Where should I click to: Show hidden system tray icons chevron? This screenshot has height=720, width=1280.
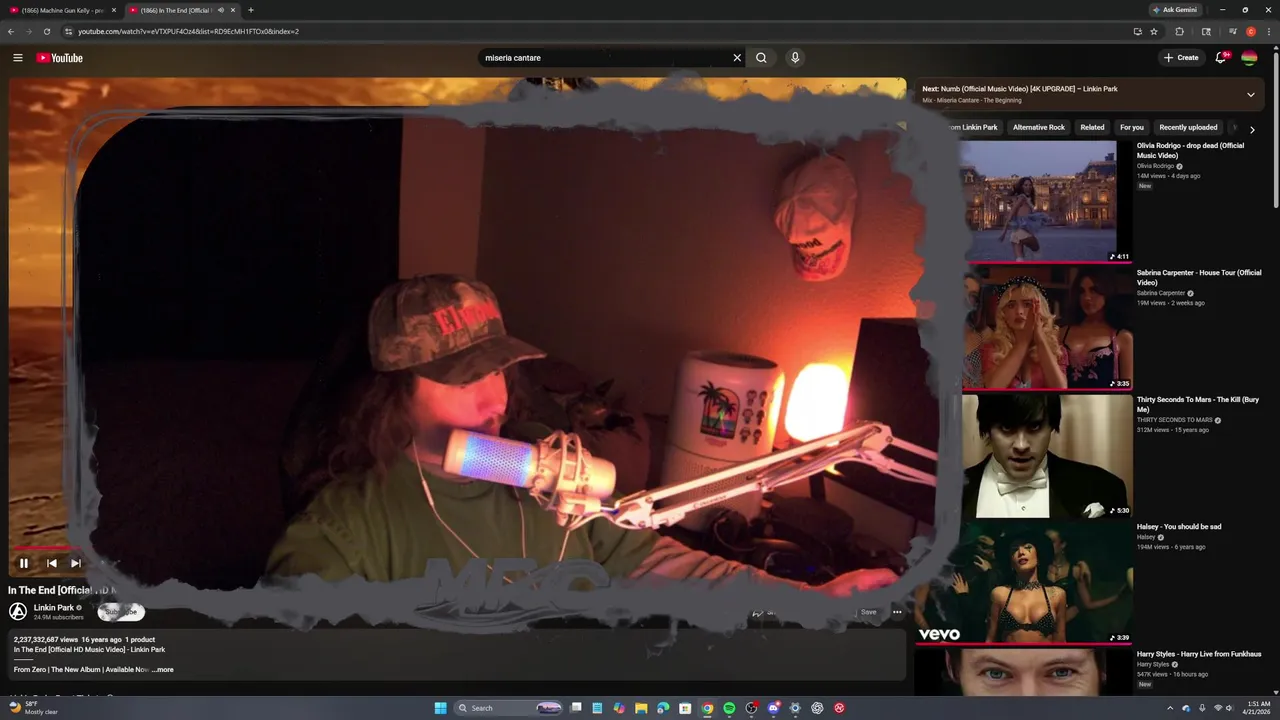click(x=1172, y=708)
